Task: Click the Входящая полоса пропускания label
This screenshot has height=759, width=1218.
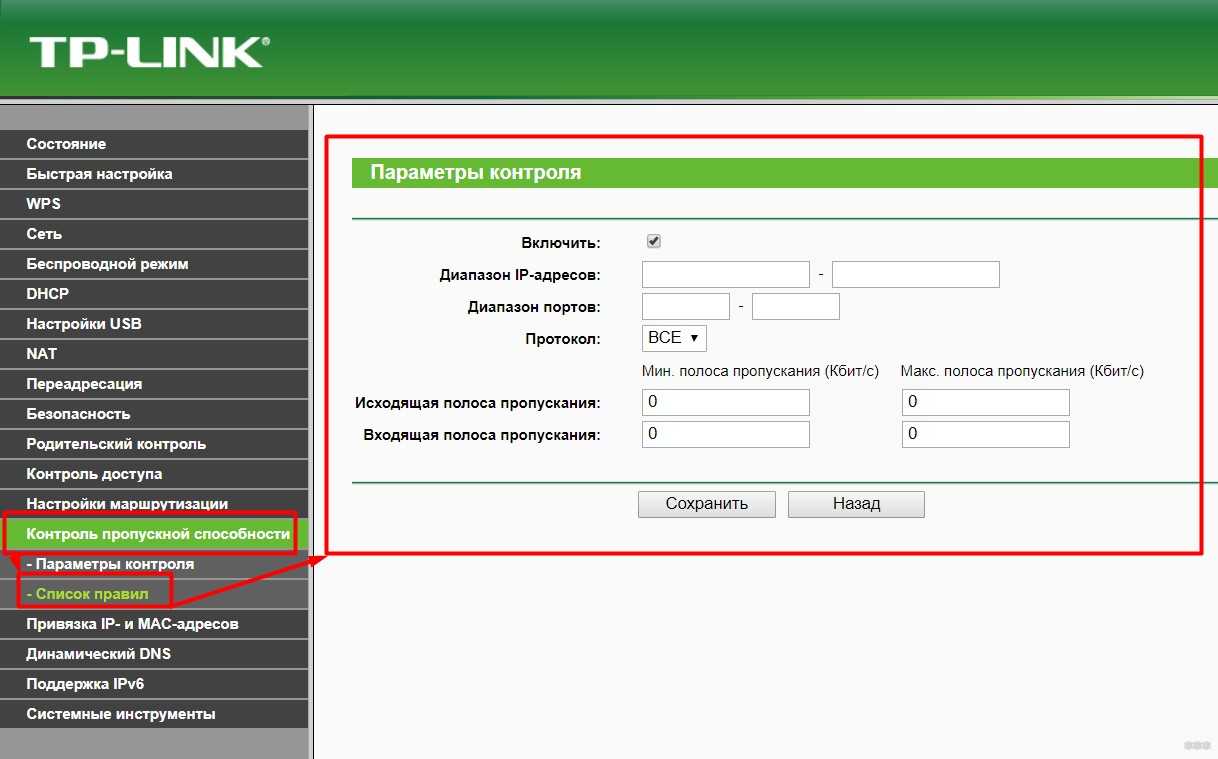Action: click(482, 435)
